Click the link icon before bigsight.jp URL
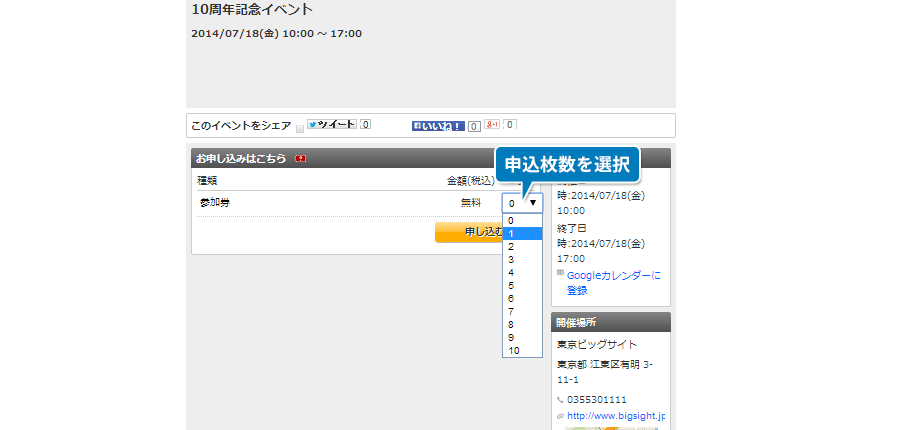Screen dimensions: 910x430 point(560,416)
